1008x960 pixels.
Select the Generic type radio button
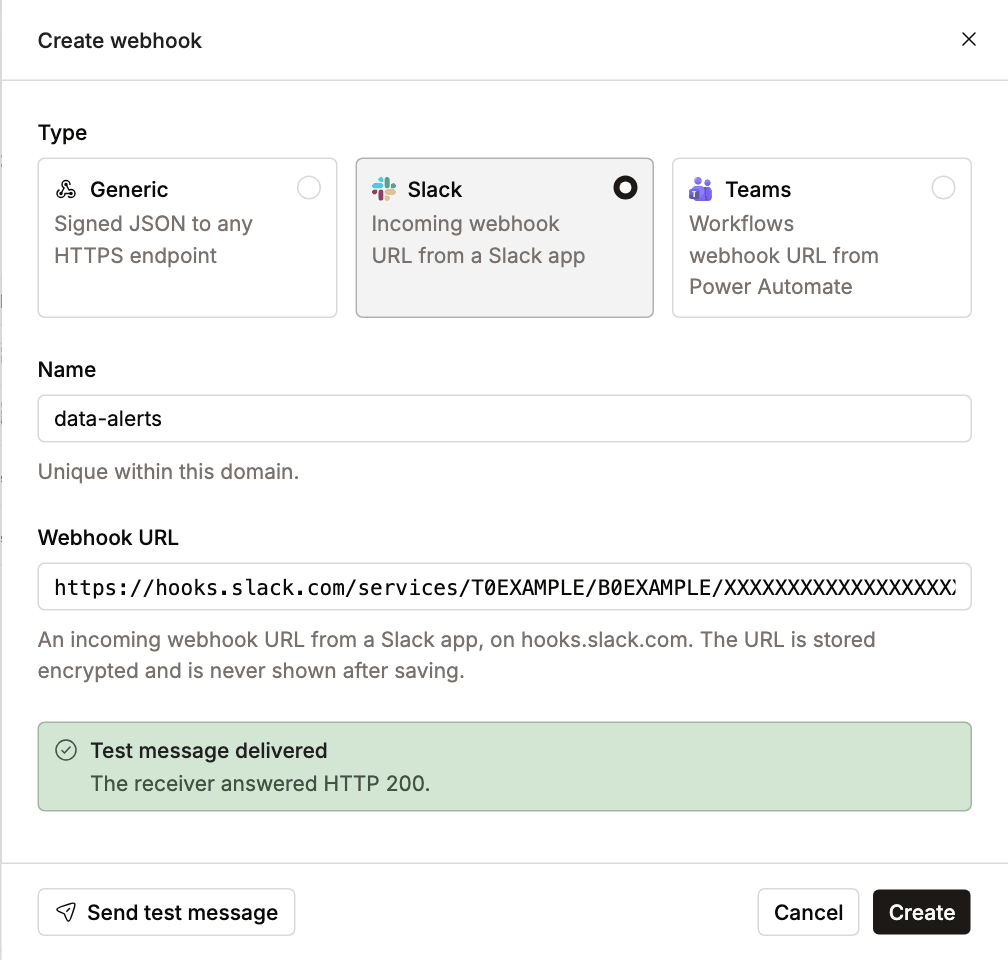tap(309, 188)
